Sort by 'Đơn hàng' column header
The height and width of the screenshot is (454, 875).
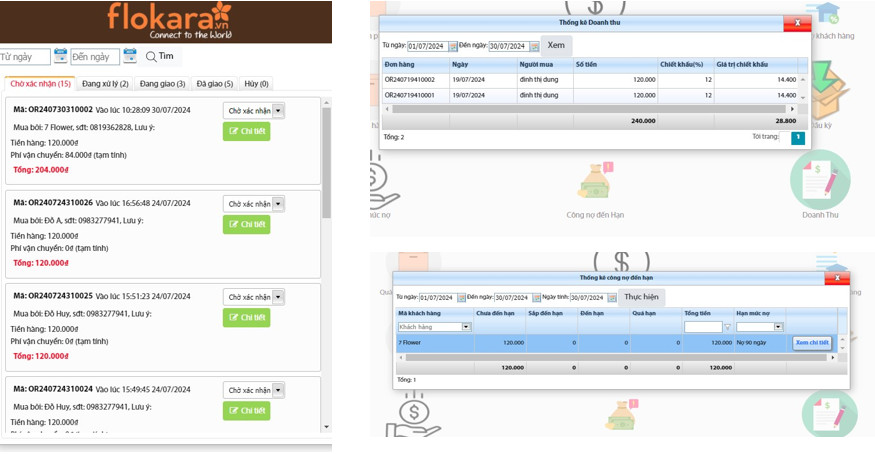[416, 65]
